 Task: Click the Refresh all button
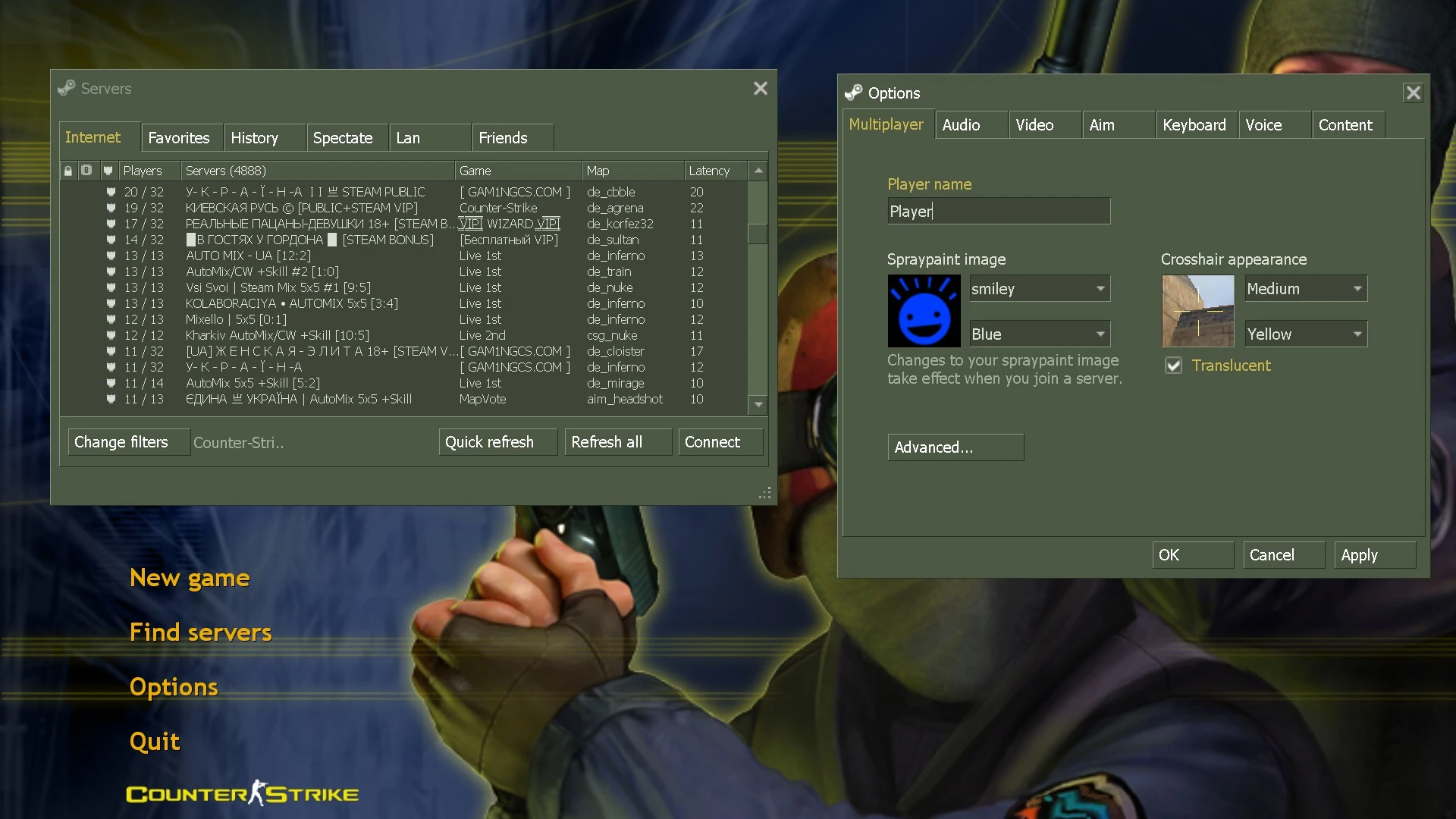(617, 441)
